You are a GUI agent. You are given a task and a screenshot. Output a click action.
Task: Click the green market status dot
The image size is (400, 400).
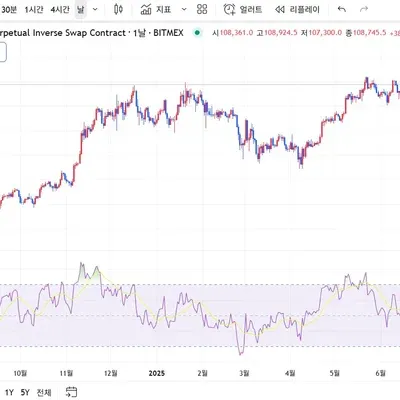197,33
